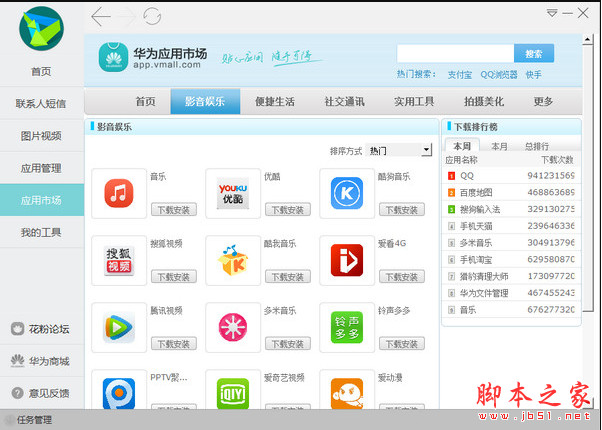Open 应用管理 in sidebar
602x430 pixels.
pyautogui.click(x=41, y=168)
